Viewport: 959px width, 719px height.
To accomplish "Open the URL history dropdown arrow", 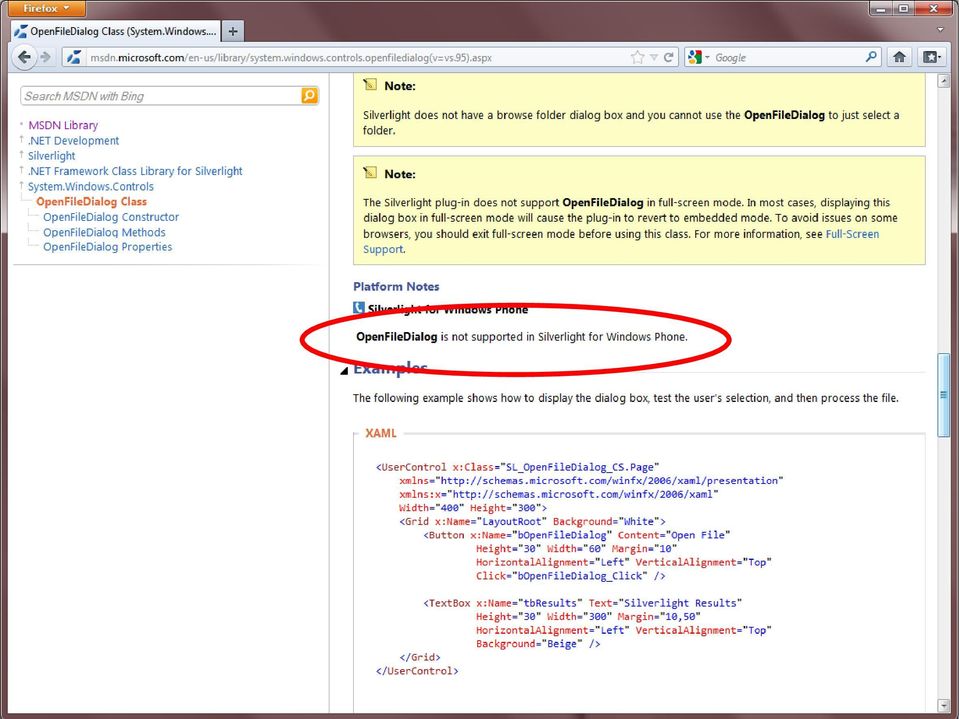I will pyautogui.click(x=654, y=57).
